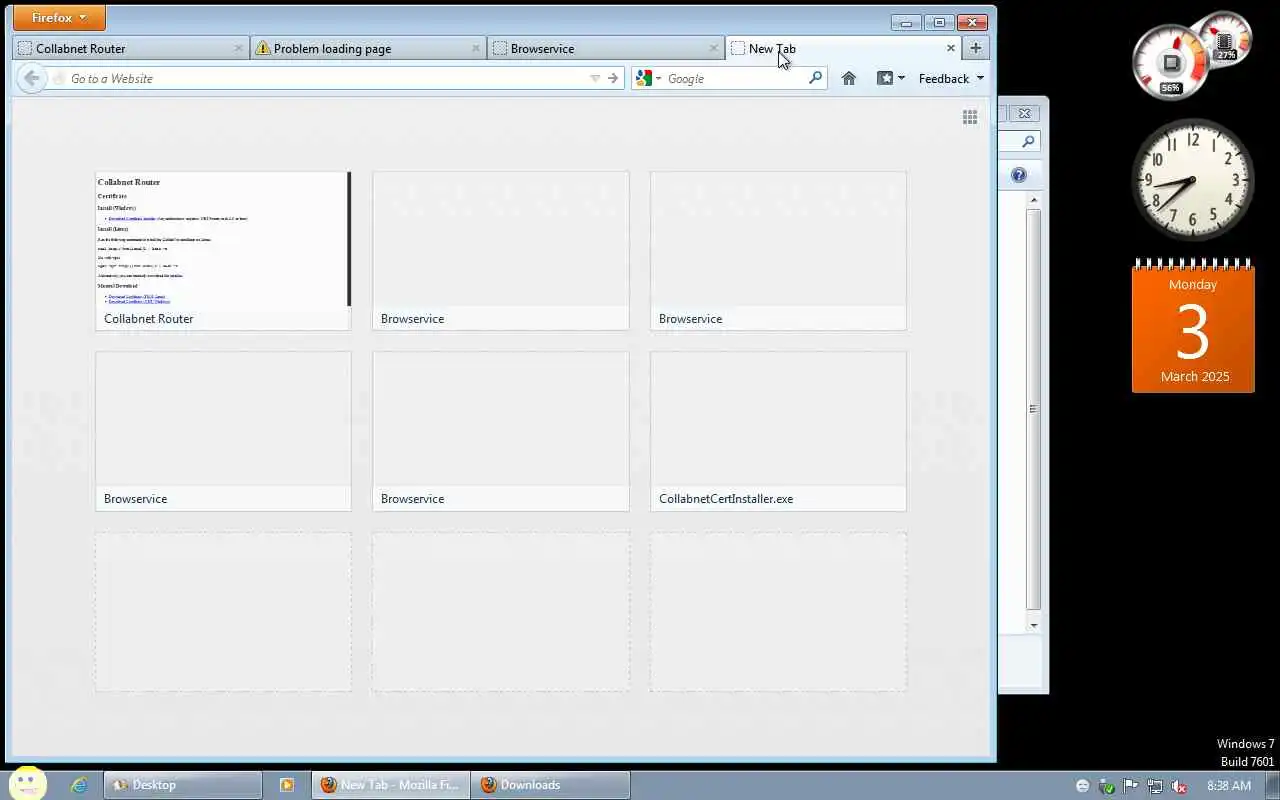1280x800 pixels.
Task: Switch to the Collabnet Router tab
Action: [130, 48]
